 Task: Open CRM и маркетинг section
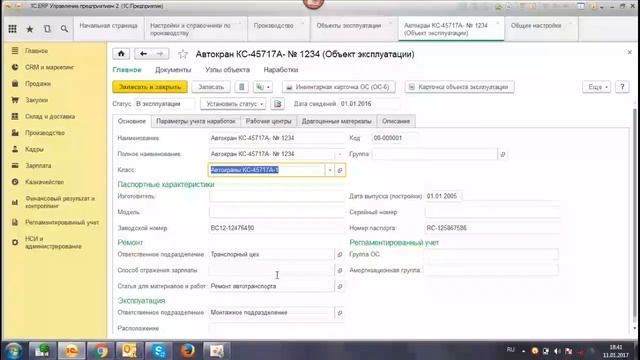(49, 67)
